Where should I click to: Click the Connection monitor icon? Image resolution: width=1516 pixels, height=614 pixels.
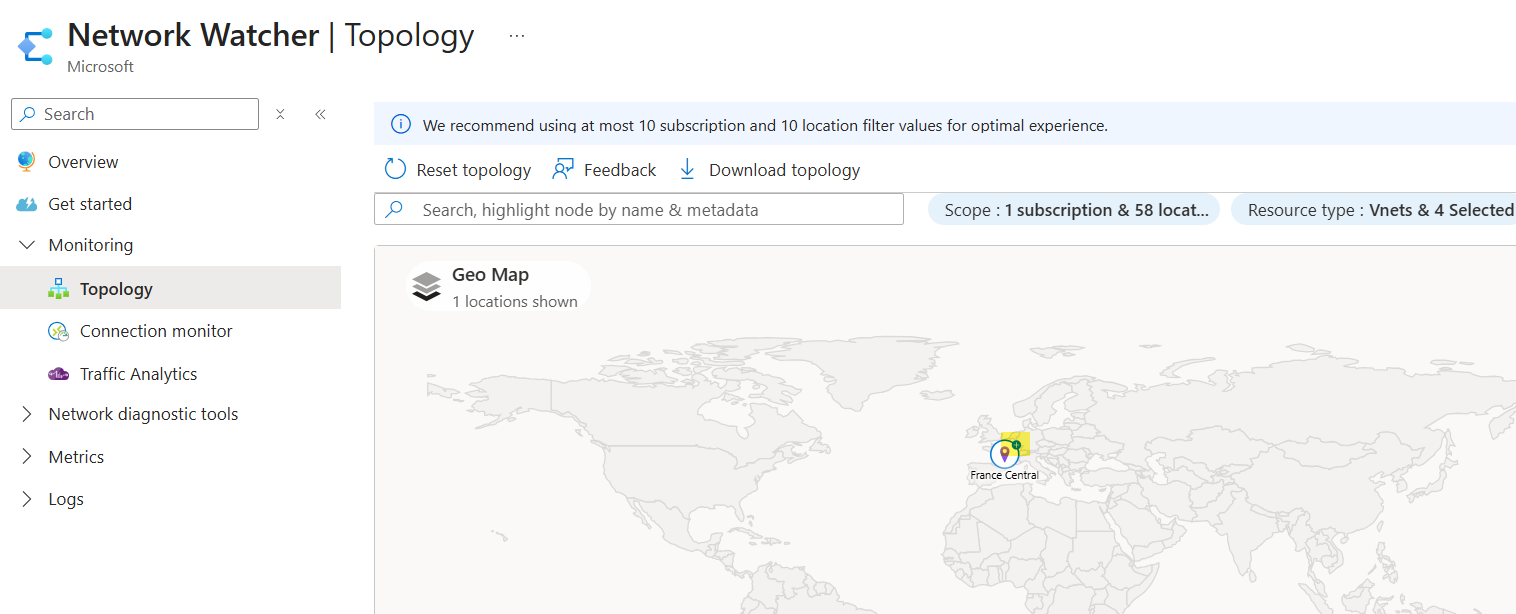click(x=58, y=331)
